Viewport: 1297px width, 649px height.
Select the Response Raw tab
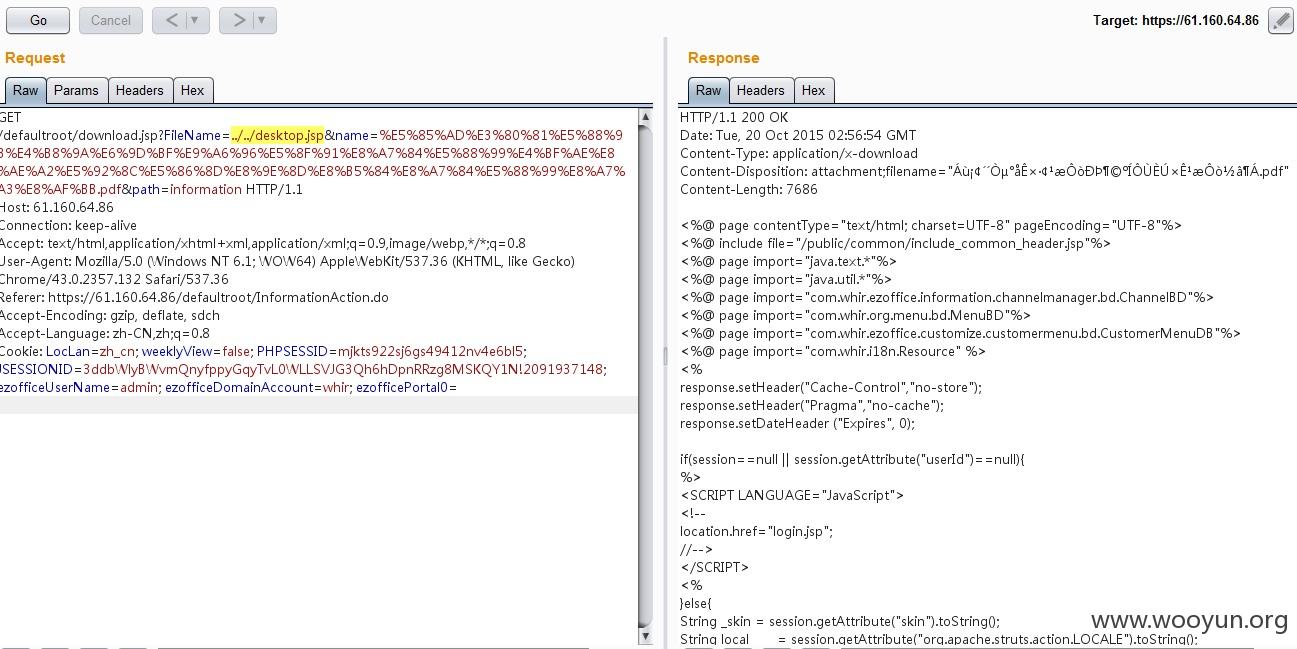coord(708,90)
